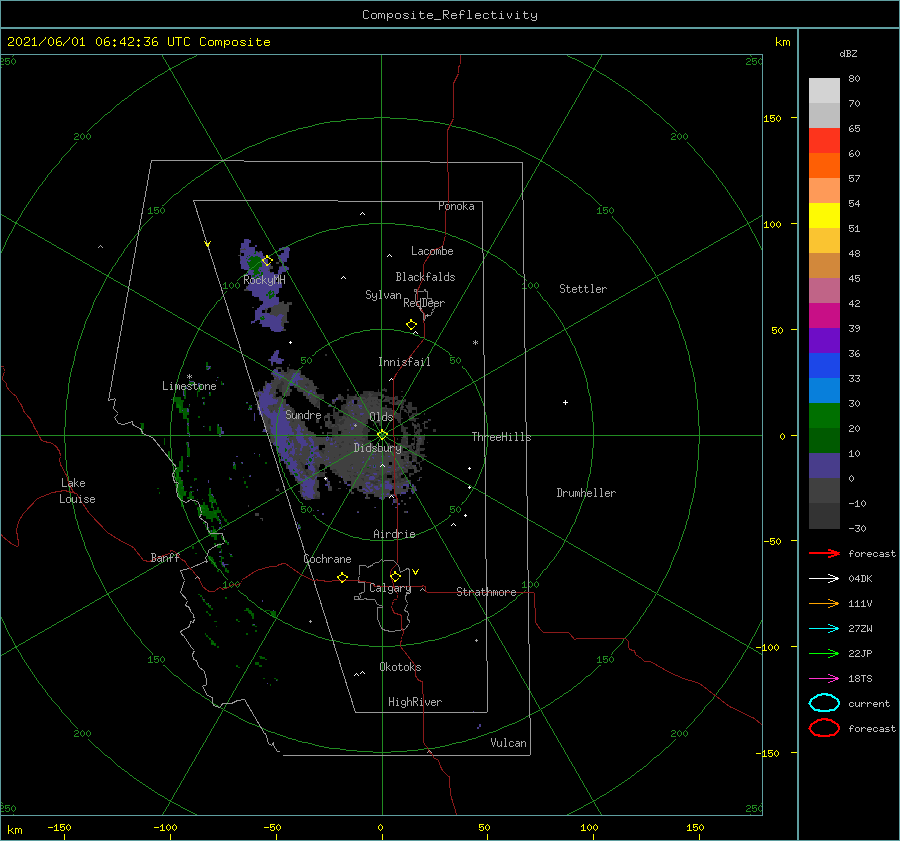
Task: Click the cyan current ellipse legend icon
Action: click(824, 703)
